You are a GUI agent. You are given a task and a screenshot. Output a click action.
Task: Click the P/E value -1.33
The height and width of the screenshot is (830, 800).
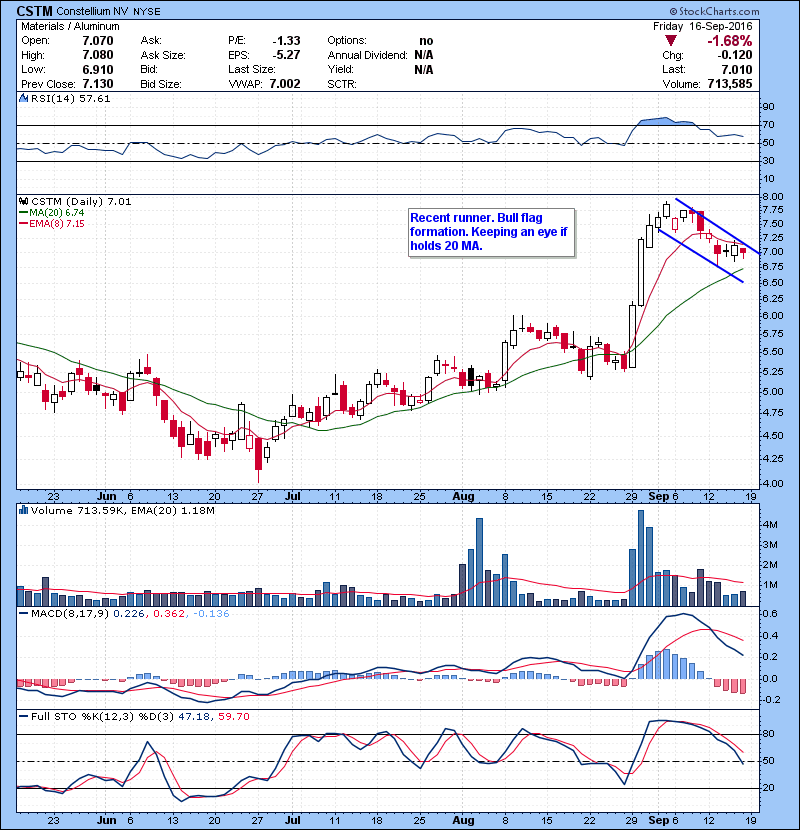pos(286,41)
